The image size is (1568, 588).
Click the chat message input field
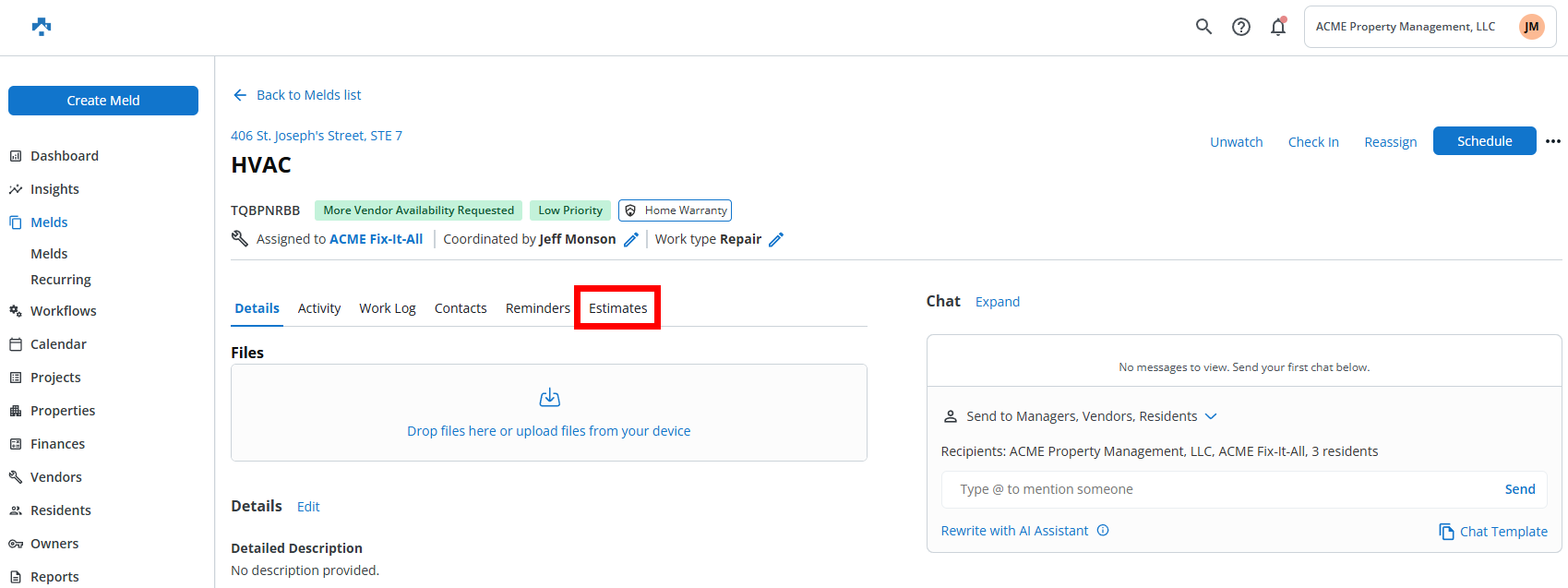[x=1218, y=489]
